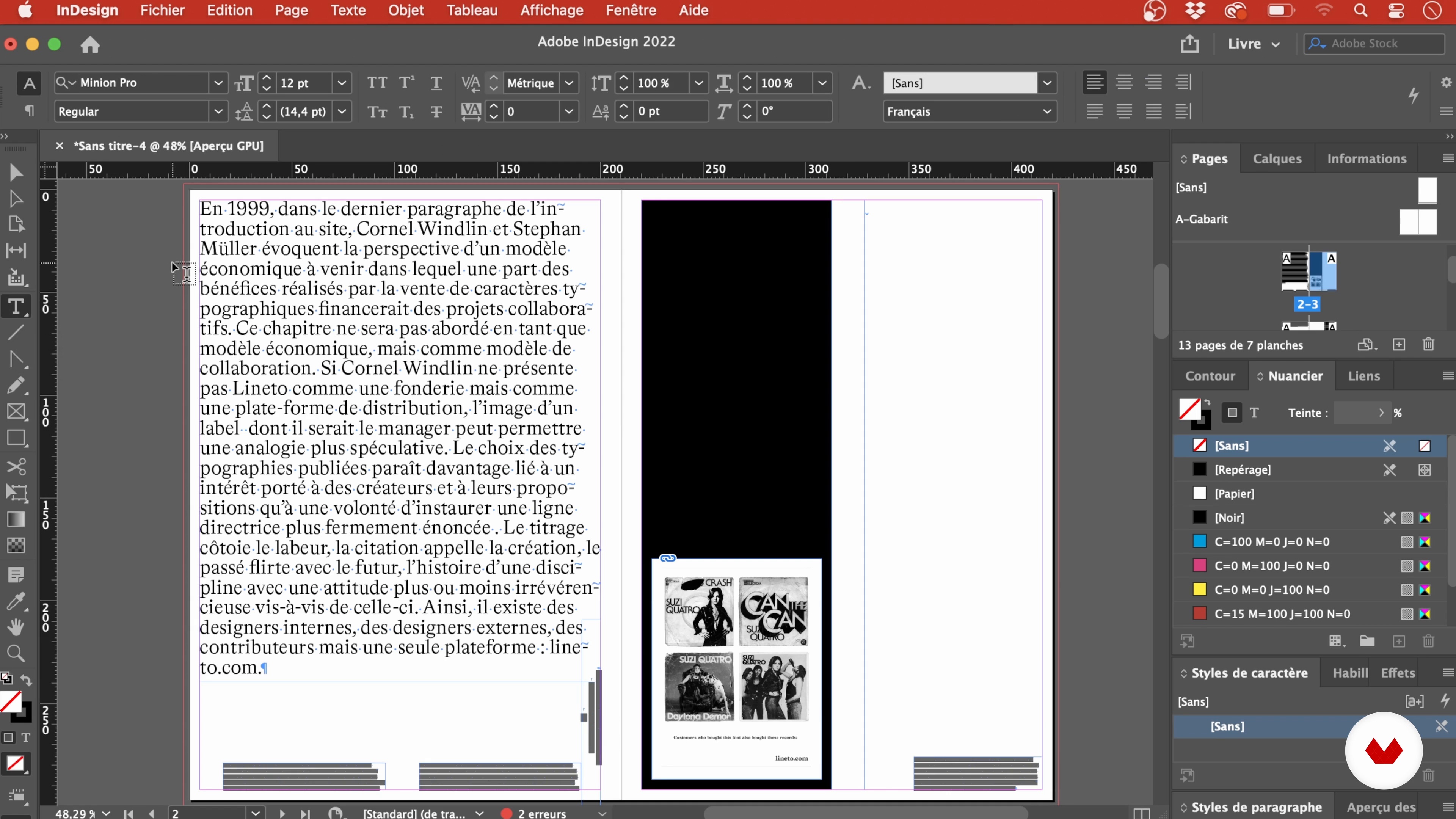
Task: Open the Fichier menu
Action: (162, 10)
